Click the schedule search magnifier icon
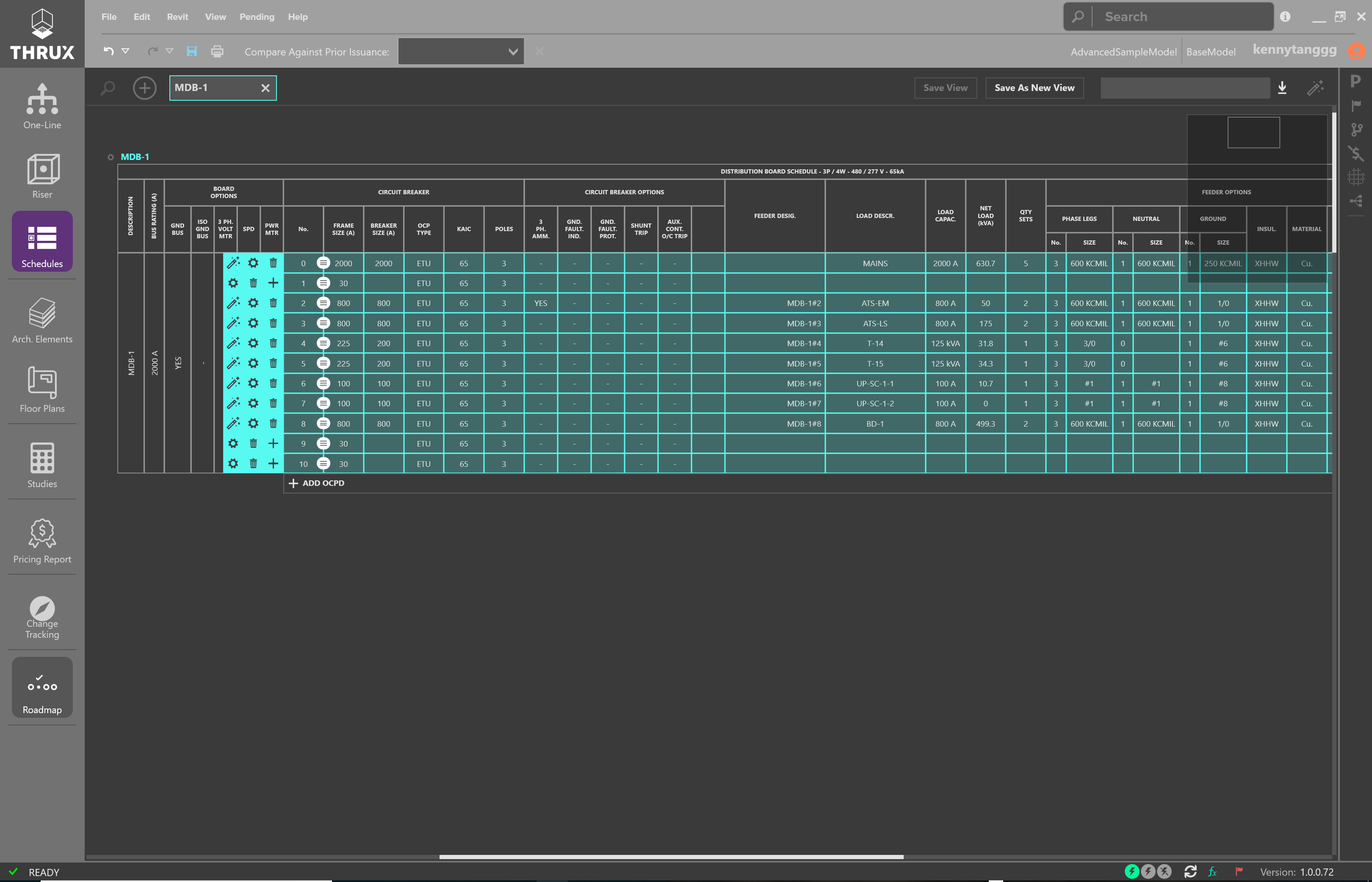This screenshot has width=1372, height=882. tap(108, 88)
